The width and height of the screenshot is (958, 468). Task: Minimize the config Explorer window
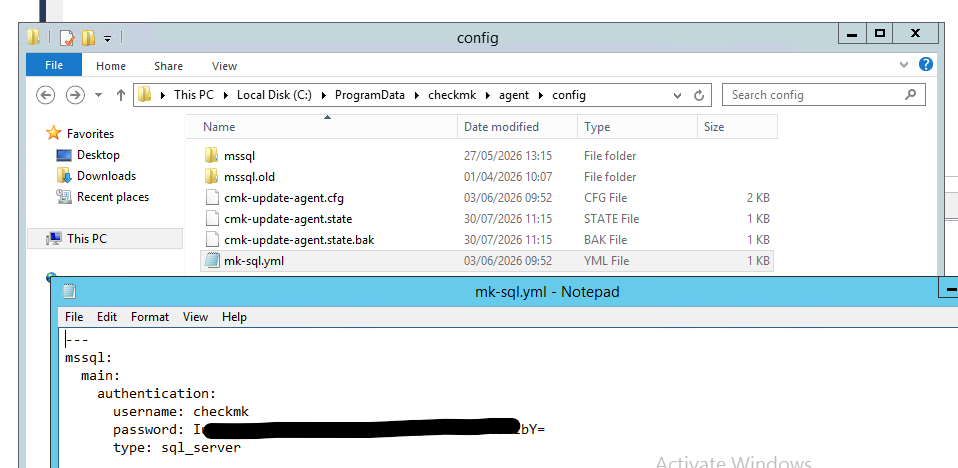coord(852,34)
